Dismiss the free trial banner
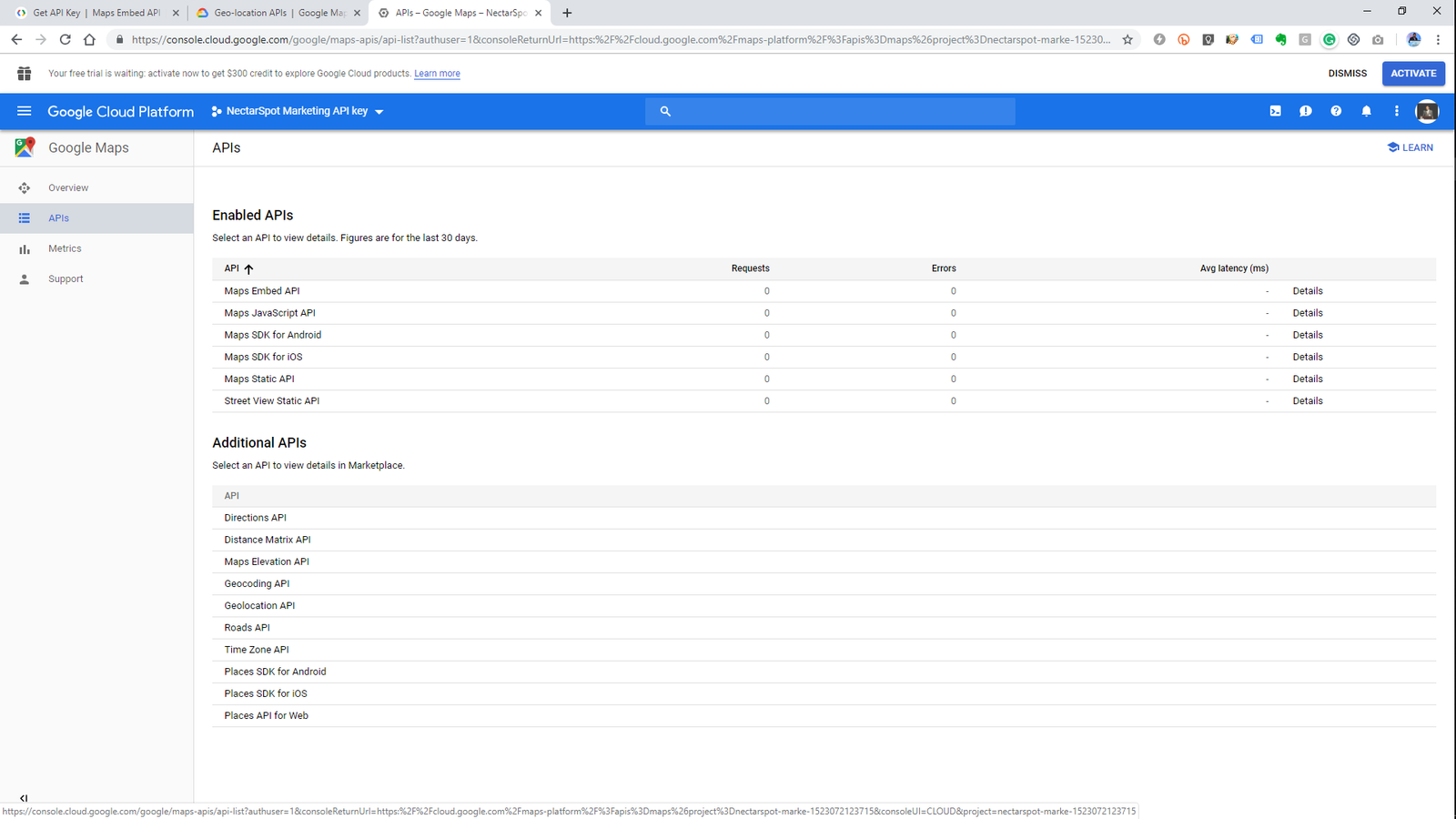The image size is (1456, 819). [1347, 74]
